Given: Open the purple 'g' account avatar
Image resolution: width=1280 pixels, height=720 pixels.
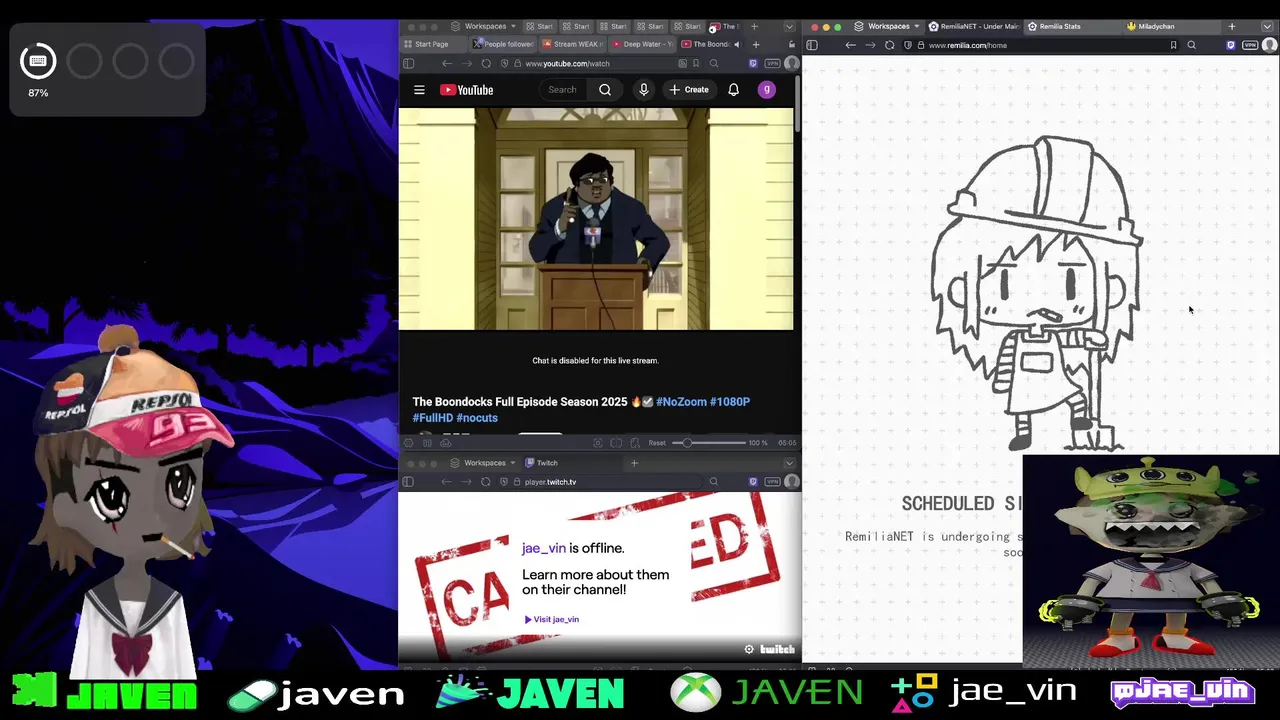Looking at the screenshot, I should (x=767, y=90).
